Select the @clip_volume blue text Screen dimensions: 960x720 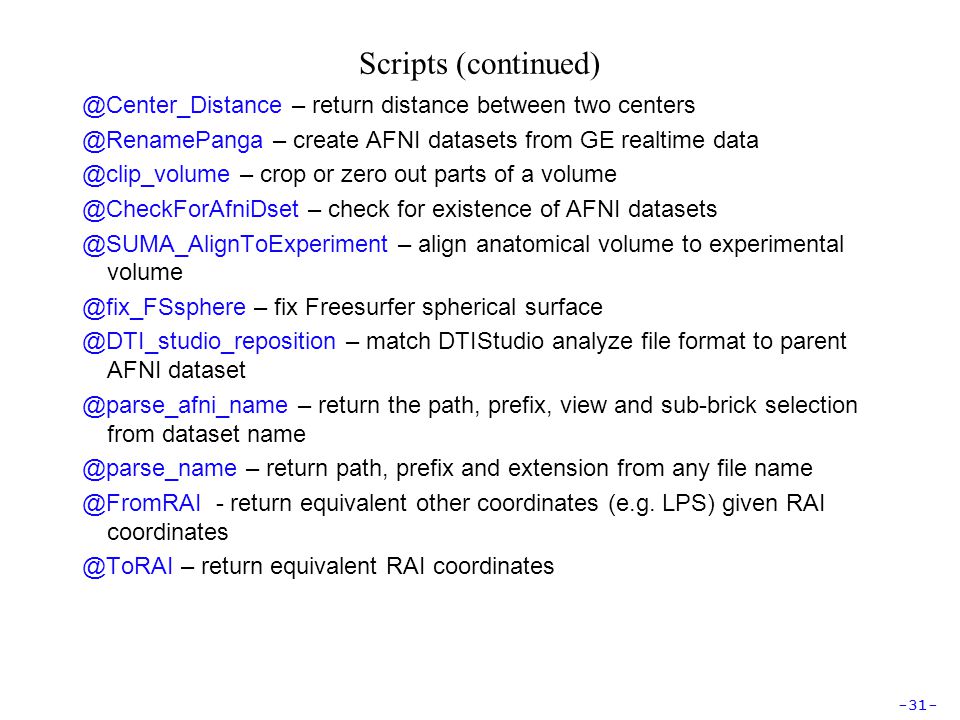156,174
